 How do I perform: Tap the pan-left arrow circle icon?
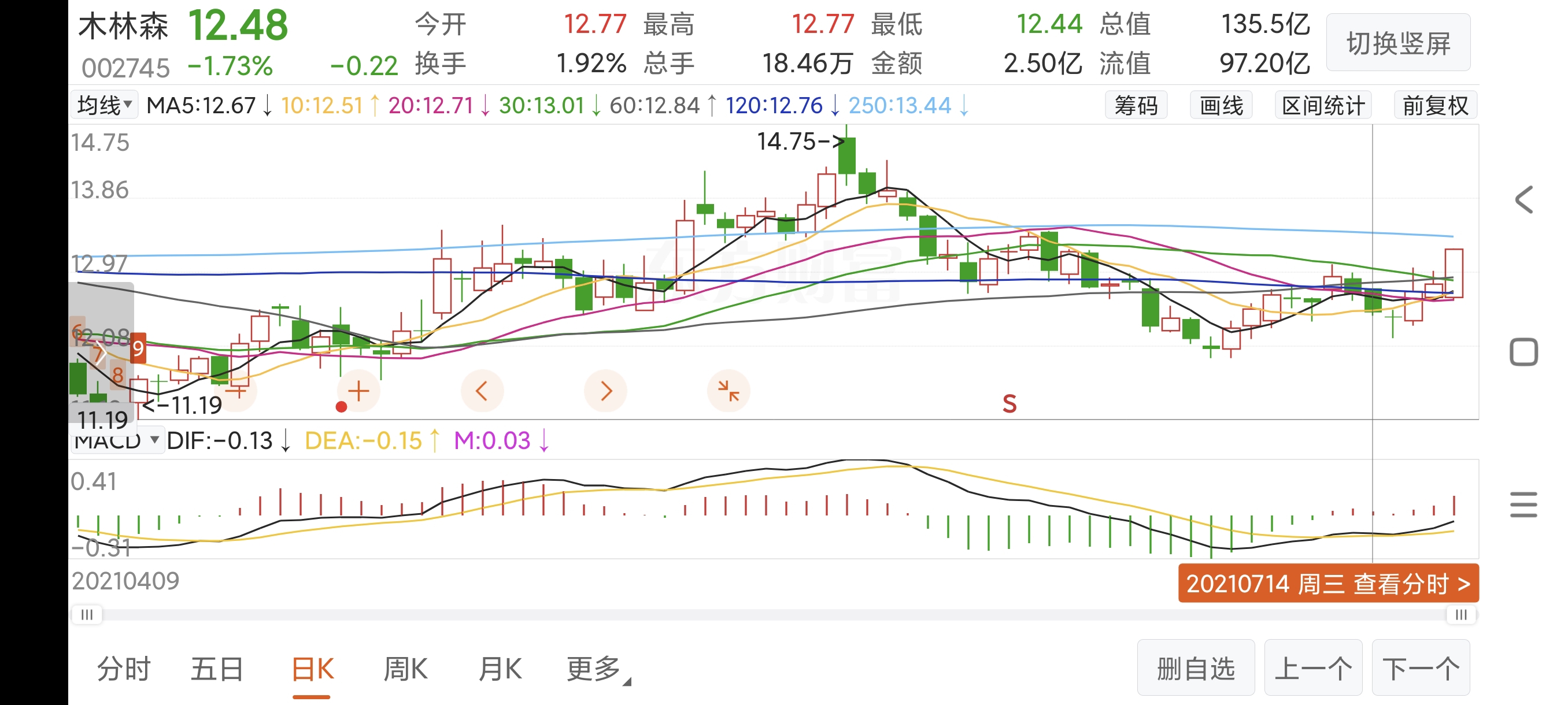click(482, 391)
